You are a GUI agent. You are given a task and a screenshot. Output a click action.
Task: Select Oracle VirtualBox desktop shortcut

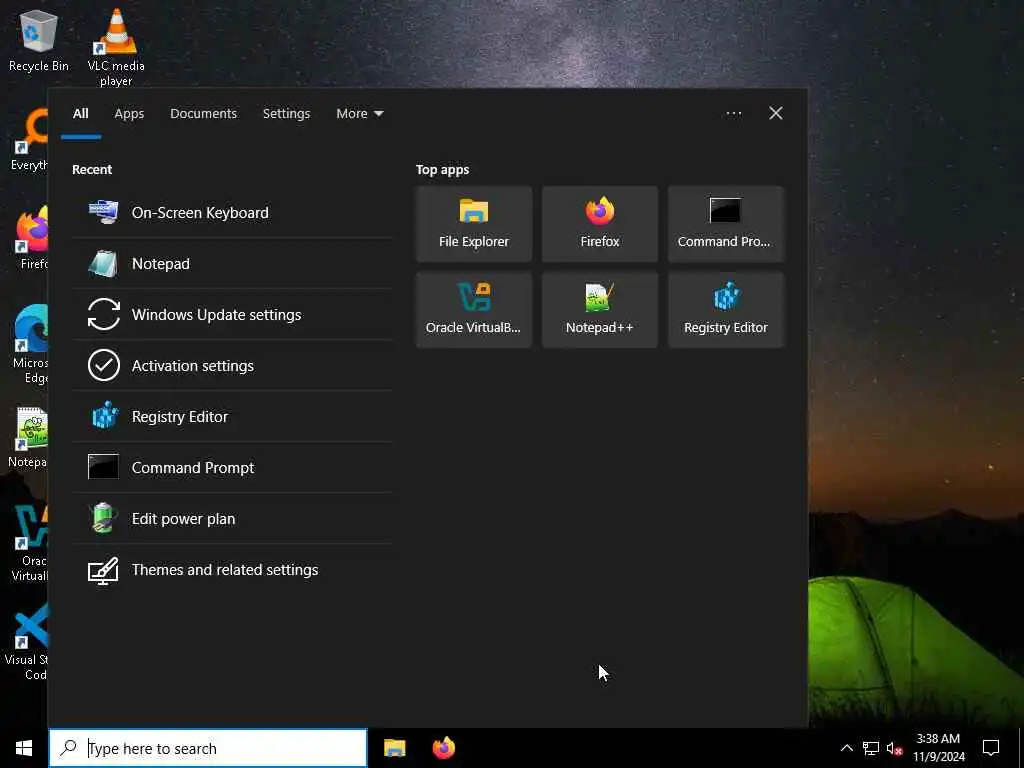(x=29, y=543)
